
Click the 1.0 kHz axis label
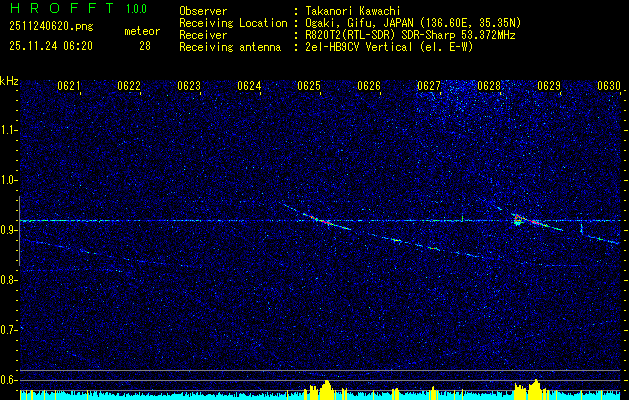pyautogui.click(x=8, y=181)
